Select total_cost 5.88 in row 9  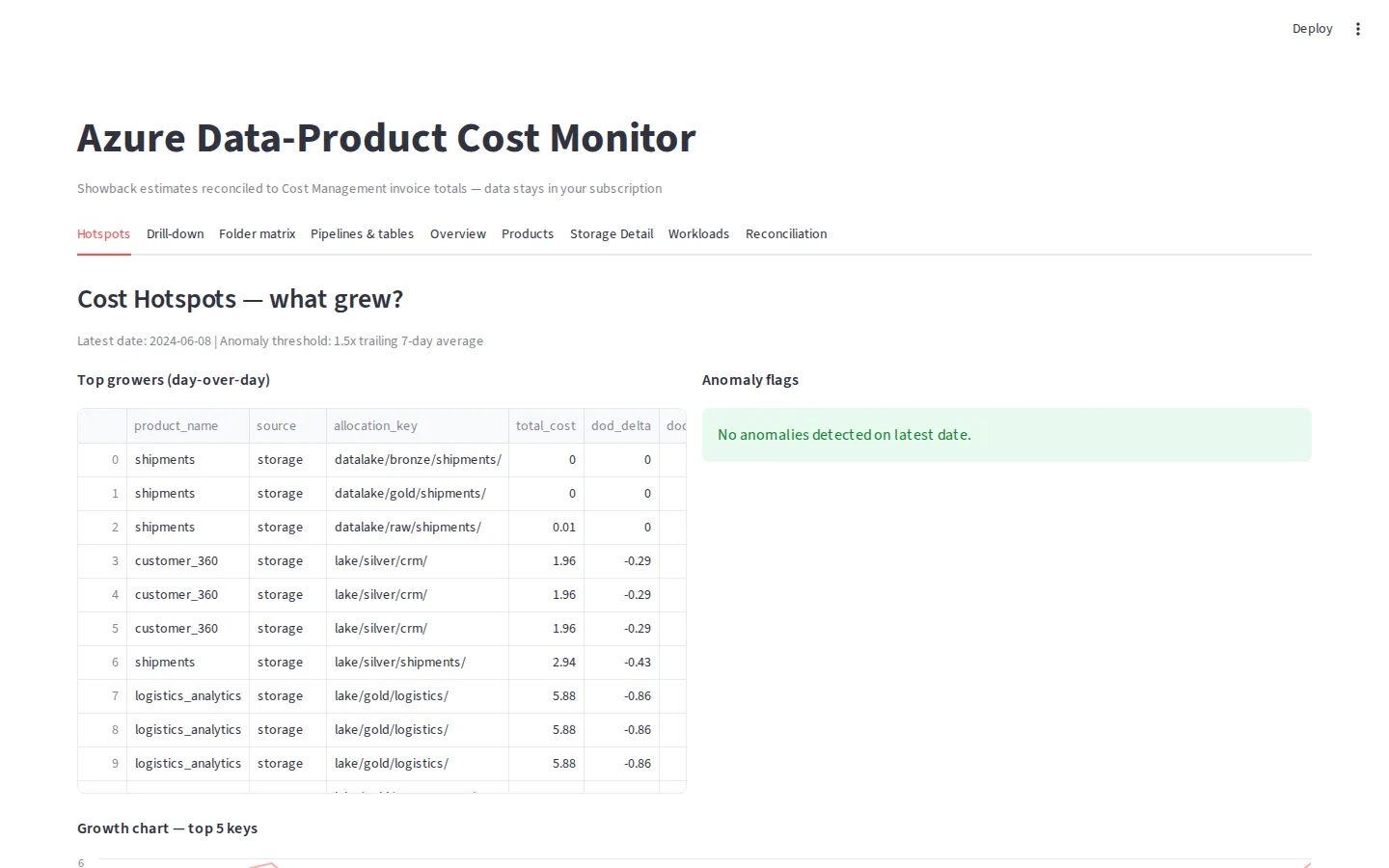[546, 764]
